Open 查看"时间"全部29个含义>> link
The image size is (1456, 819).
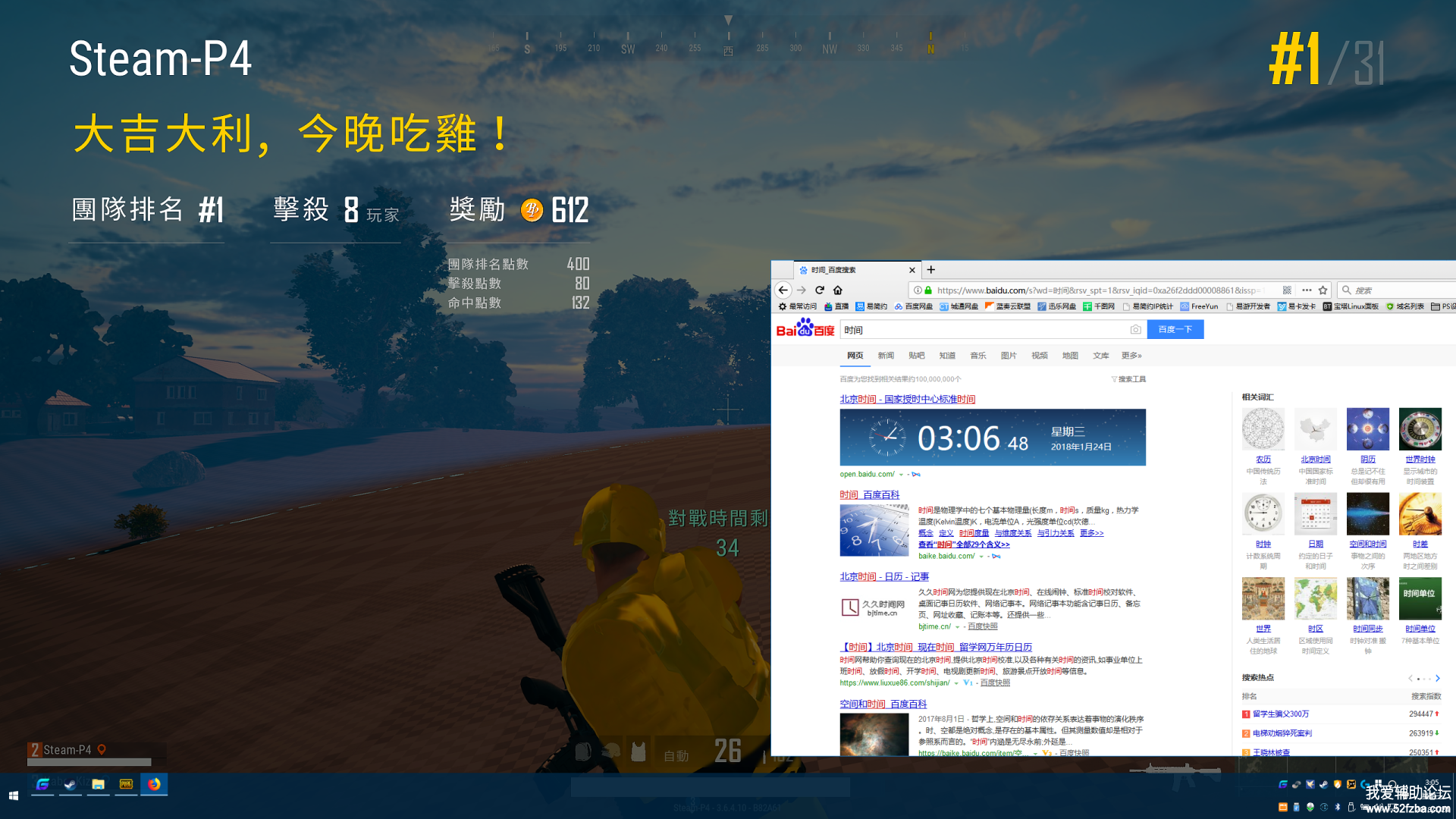[964, 544]
